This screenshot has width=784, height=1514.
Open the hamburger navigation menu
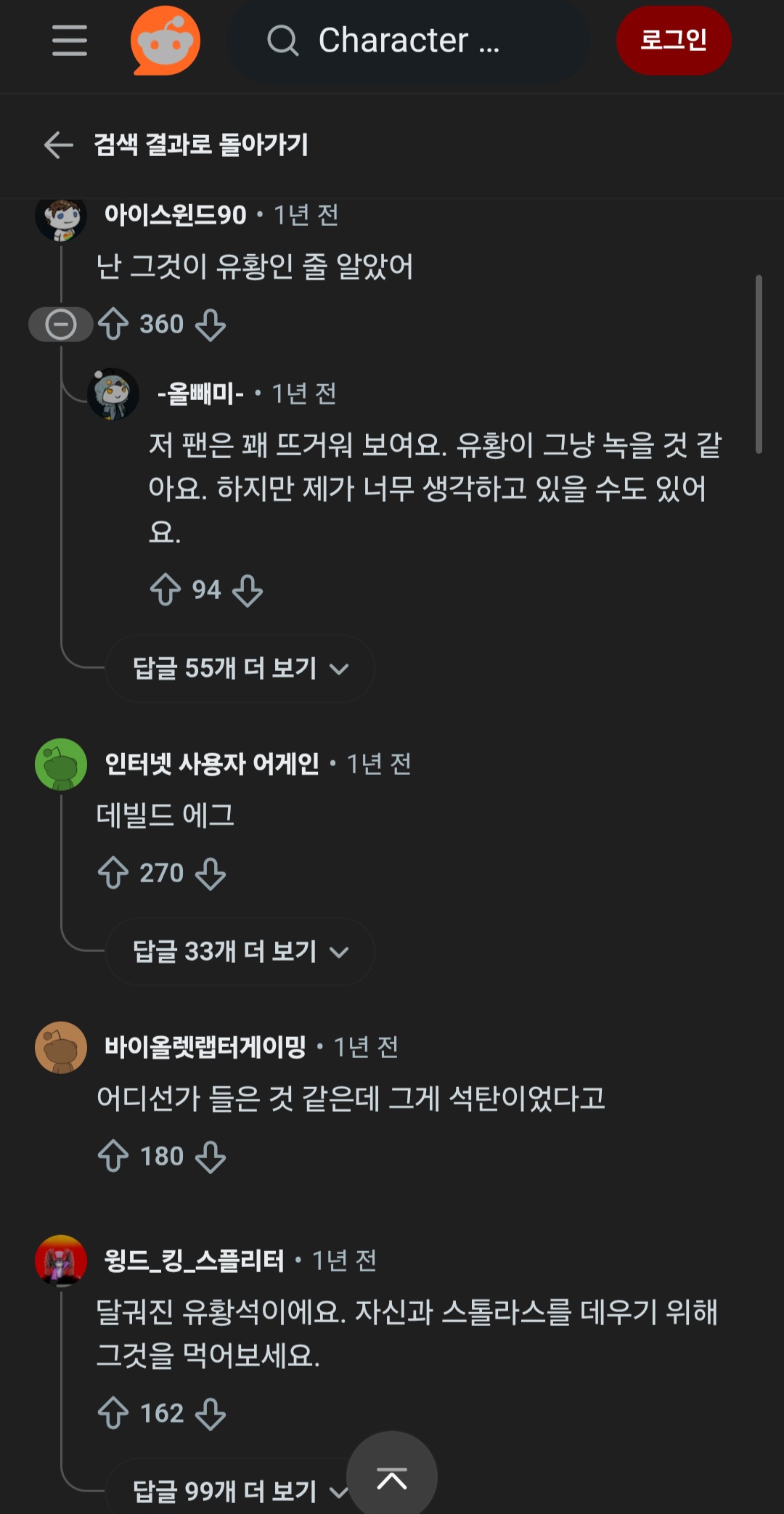coord(70,40)
